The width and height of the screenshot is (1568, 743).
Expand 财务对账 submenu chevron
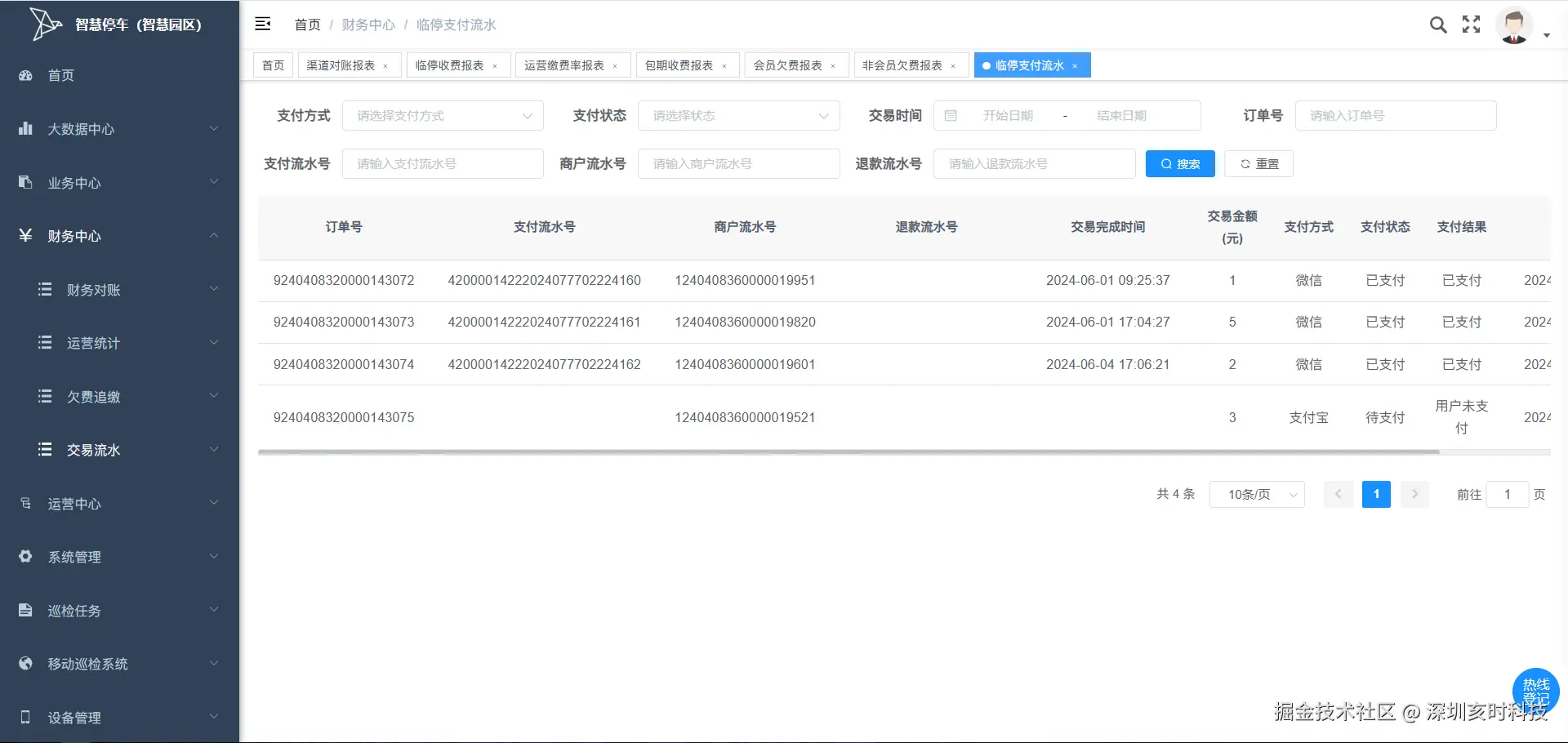tap(214, 288)
